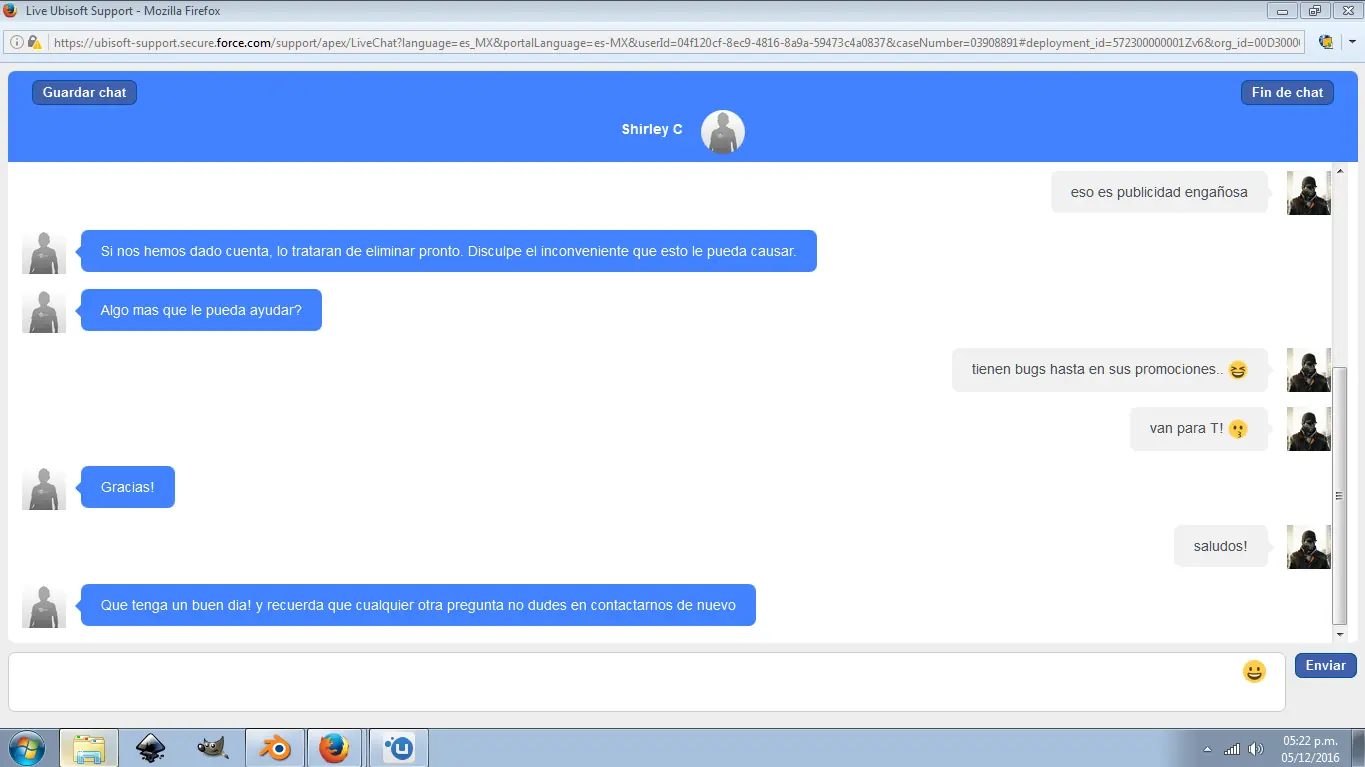Viewport: 1365px width, 767px height.
Task: Click the Show desktop strip beside the clock
Action: pyautogui.click(x=1358, y=748)
